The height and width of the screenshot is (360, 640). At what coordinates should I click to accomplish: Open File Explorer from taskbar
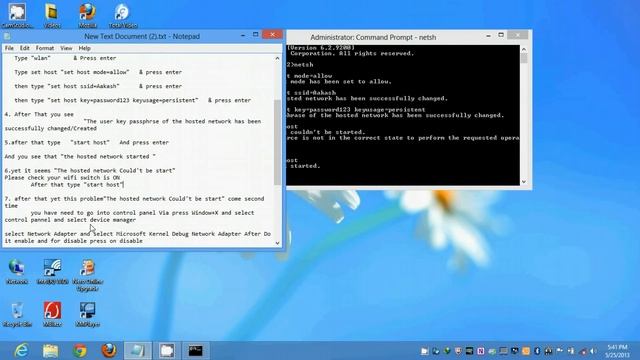tap(51, 351)
